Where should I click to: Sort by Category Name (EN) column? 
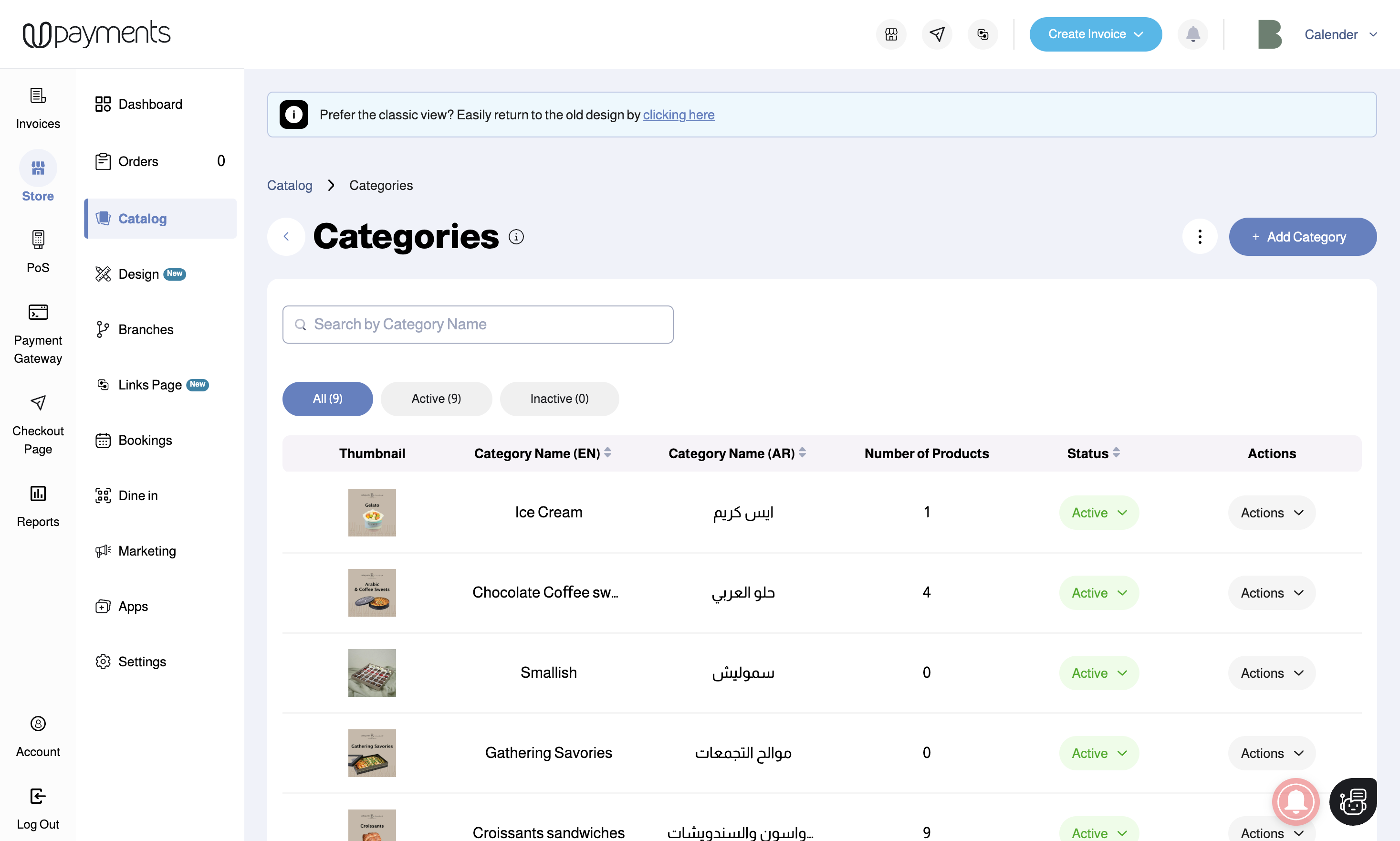click(x=607, y=453)
